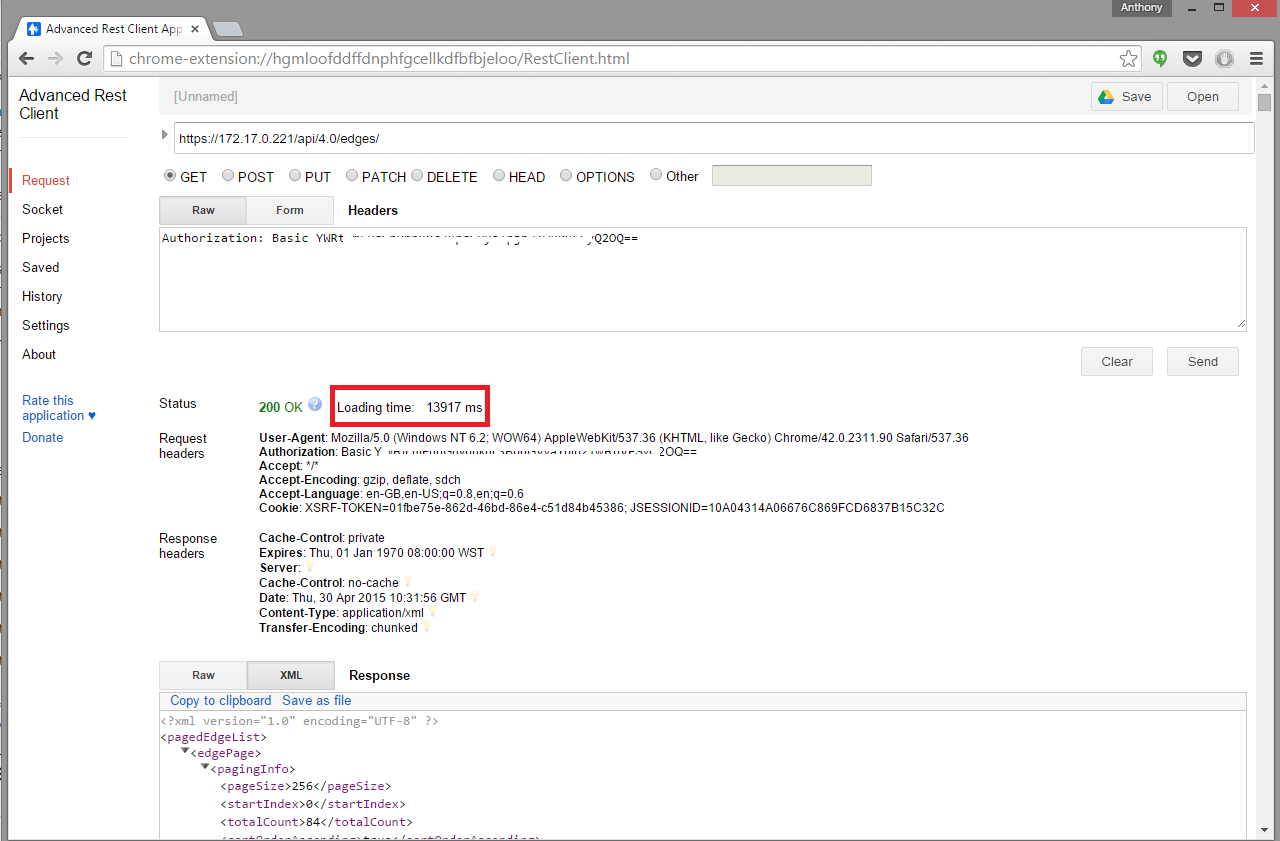Screen dimensions: 1280x841
Task: Open Settings in the sidebar
Action: click(46, 326)
